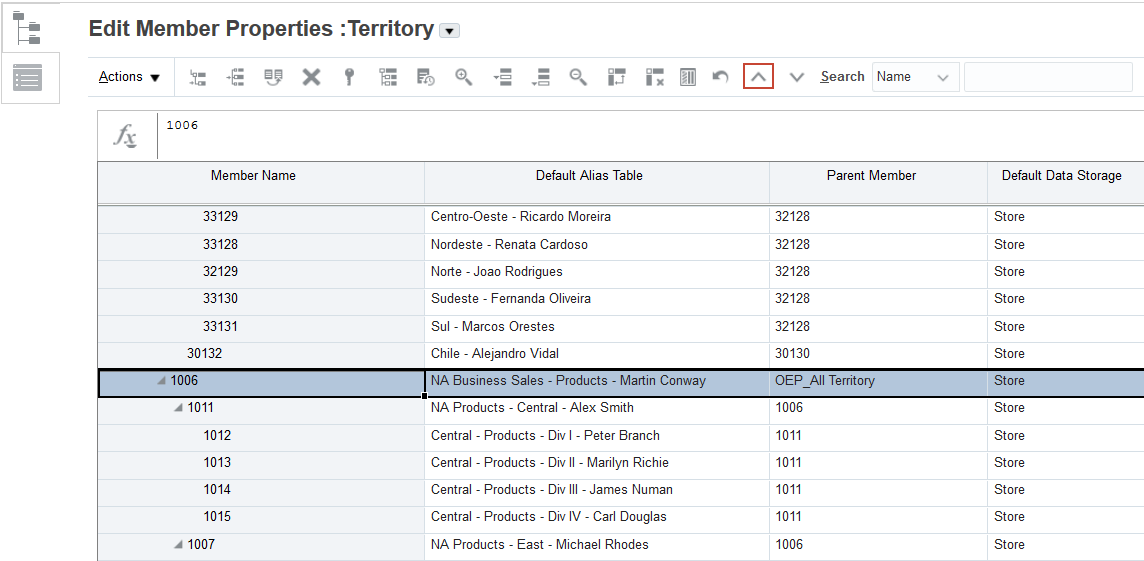This screenshot has height=561, width=1144.
Task: Click the zoom in magnifier icon
Action: [464, 77]
